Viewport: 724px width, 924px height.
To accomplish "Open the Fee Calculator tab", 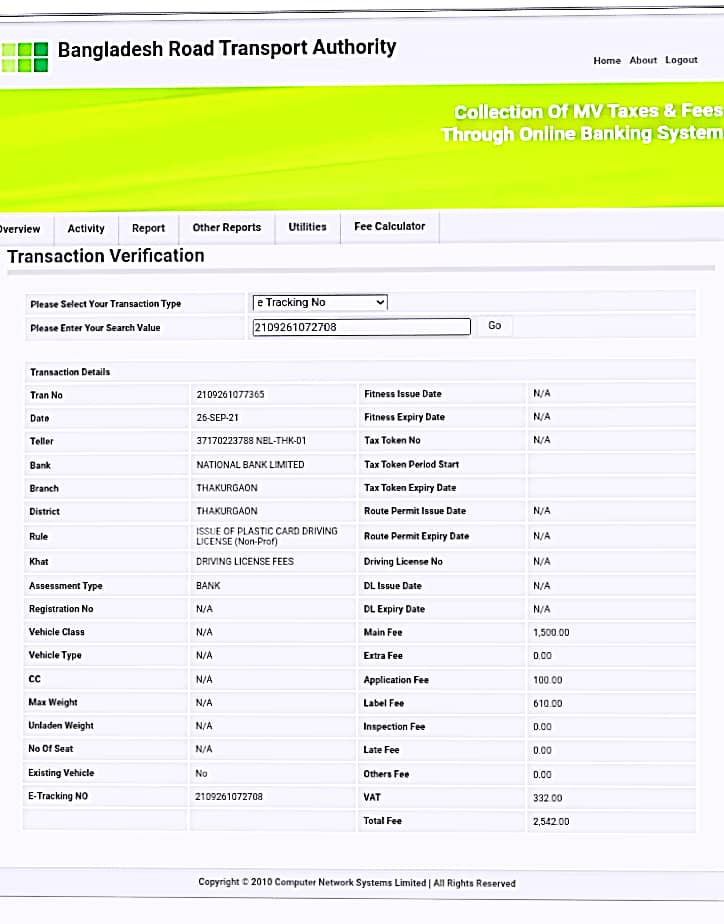I will pos(389,226).
